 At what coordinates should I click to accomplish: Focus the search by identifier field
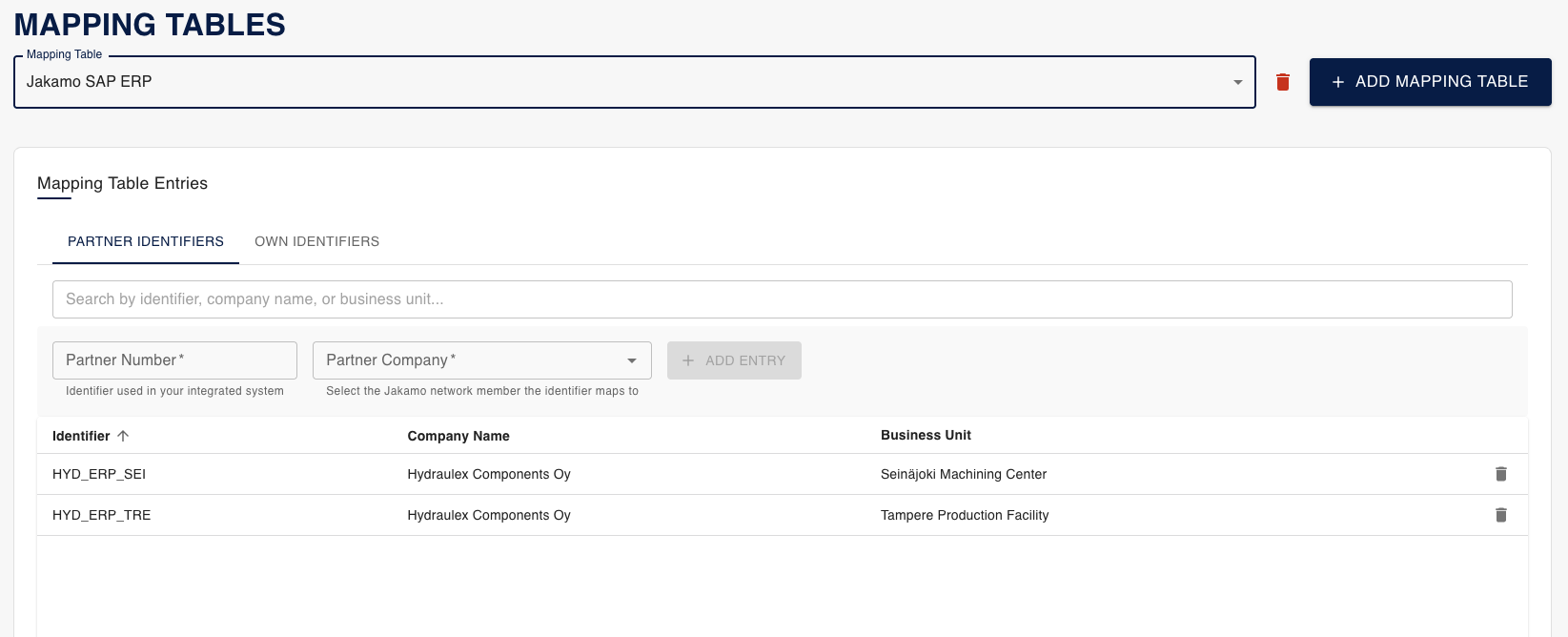coord(782,299)
